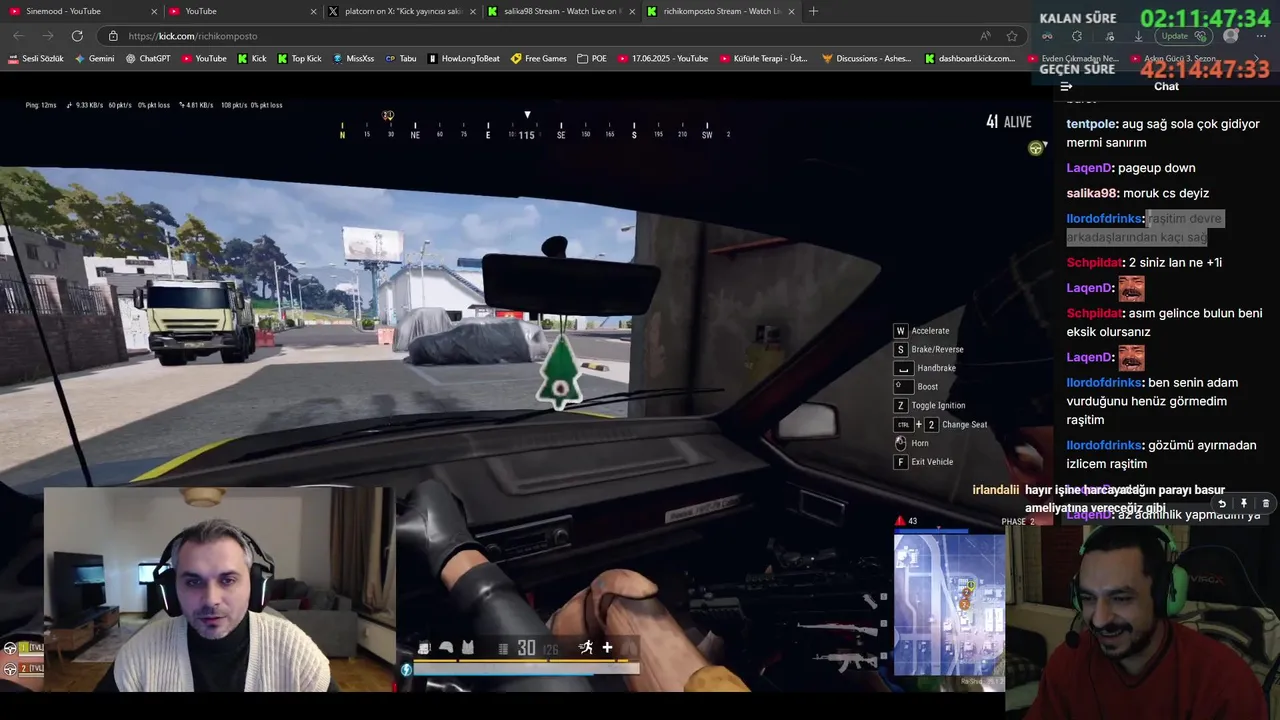Click the Toggle Ignition key hint
Image resolution: width=1280 pixels, height=720 pixels.
click(x=929, y=405)
